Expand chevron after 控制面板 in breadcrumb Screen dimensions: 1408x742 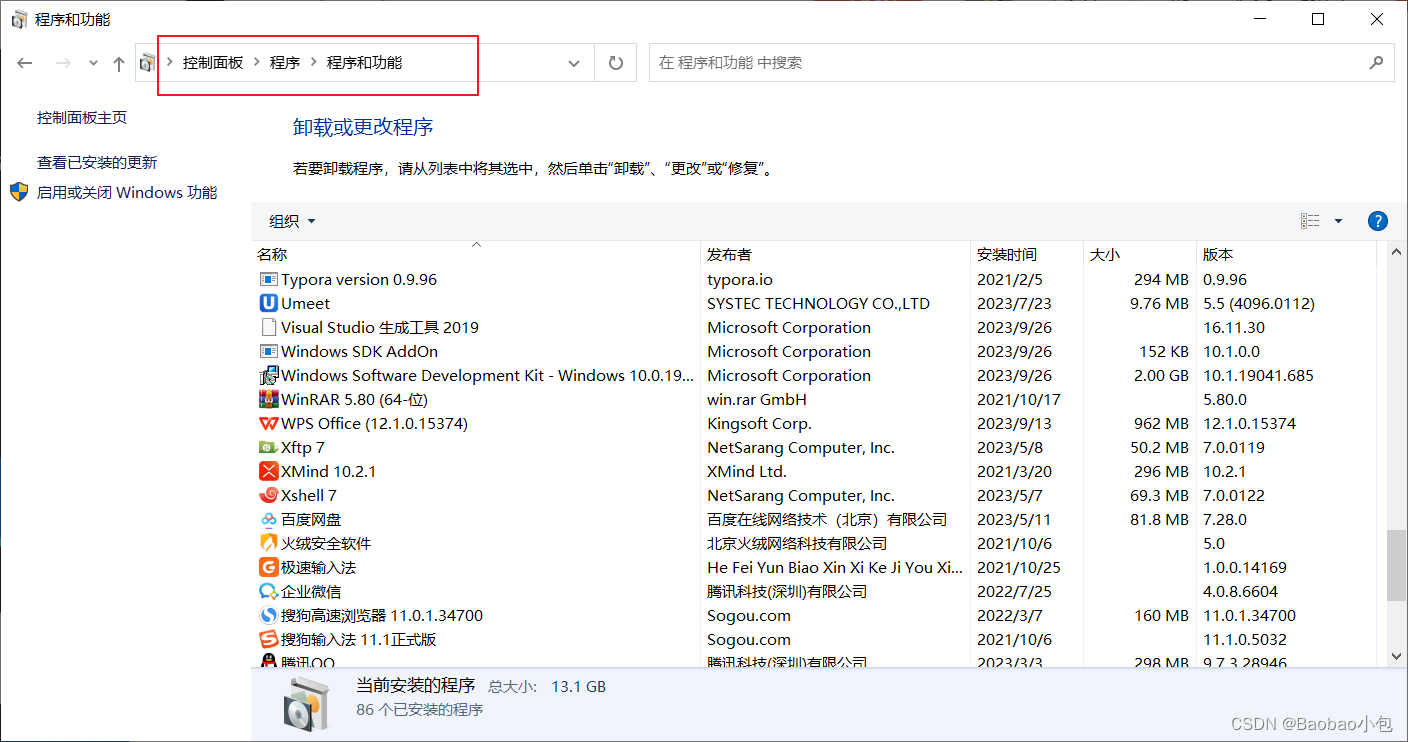coord(257,62)
